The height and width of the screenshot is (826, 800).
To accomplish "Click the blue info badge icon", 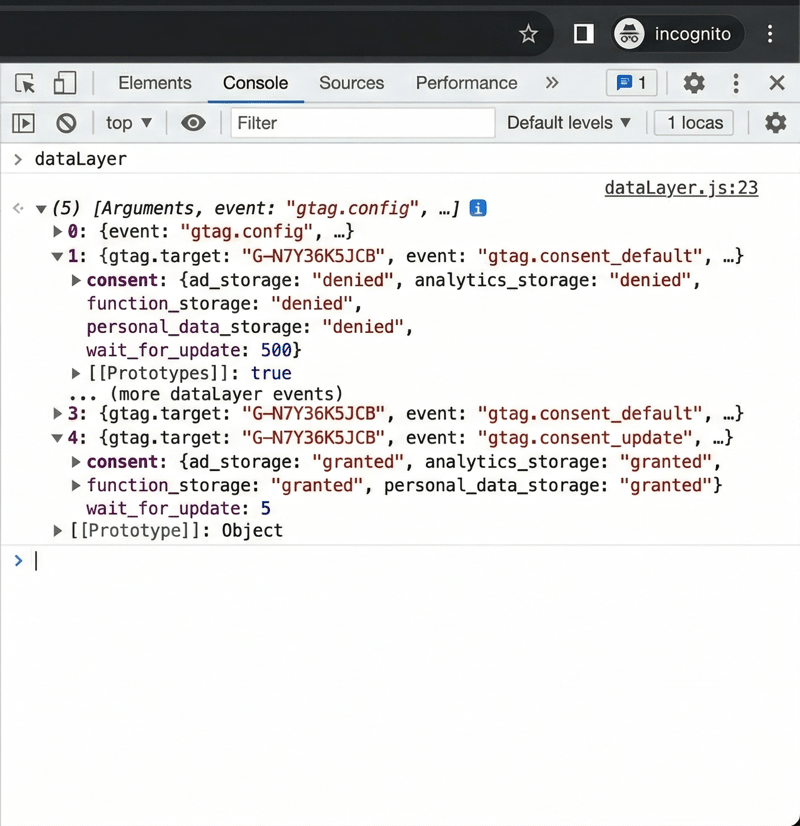I will (x=478, y=208).
